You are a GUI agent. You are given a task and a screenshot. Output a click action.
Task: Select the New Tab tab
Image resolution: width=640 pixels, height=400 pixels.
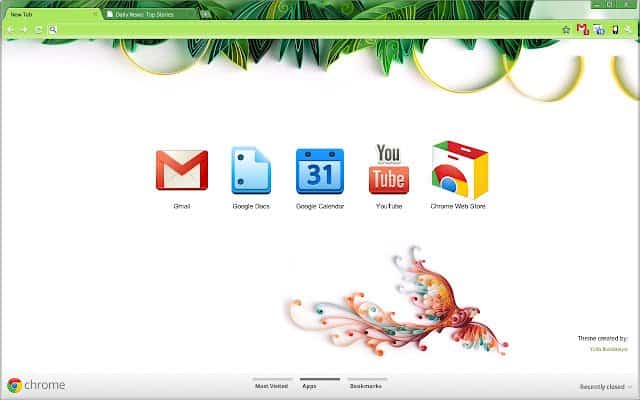coord(51,14)
